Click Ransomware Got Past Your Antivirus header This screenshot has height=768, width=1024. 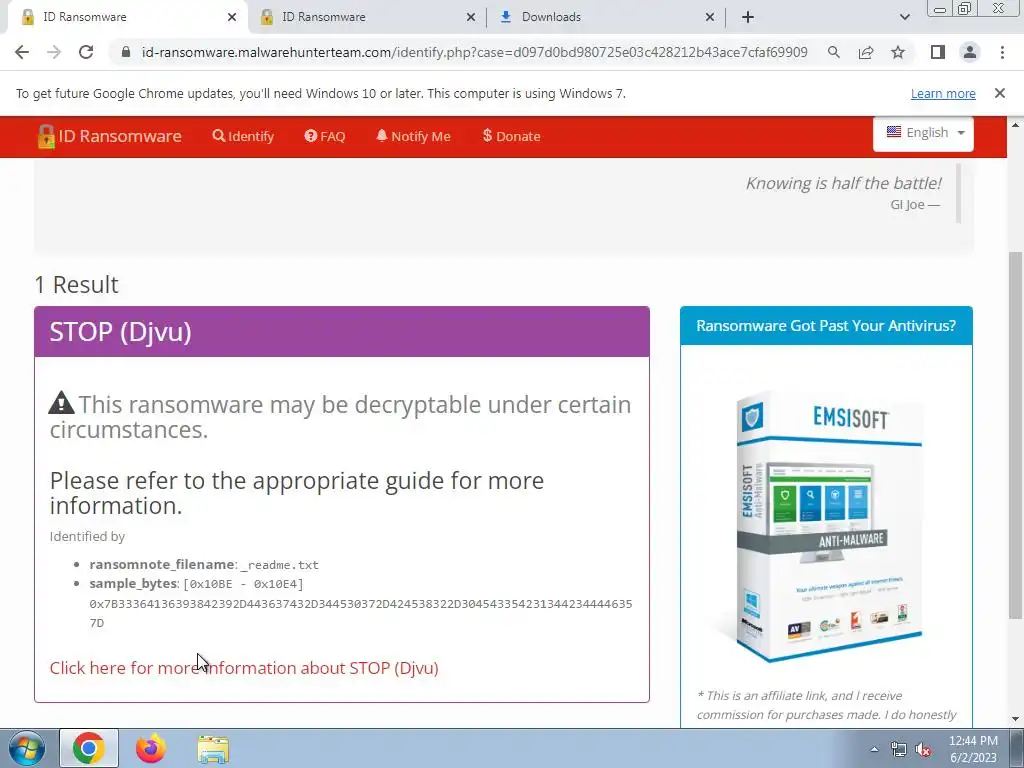[x=826, y=325]
